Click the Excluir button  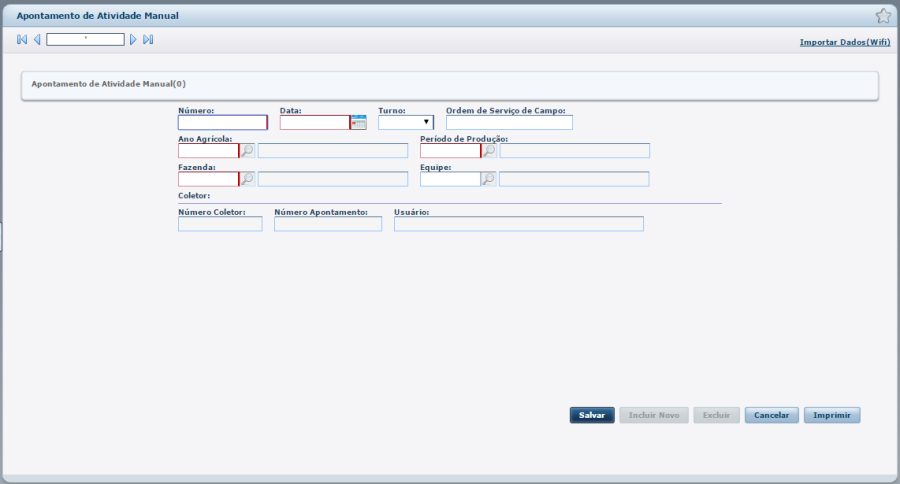click(716, 415)
